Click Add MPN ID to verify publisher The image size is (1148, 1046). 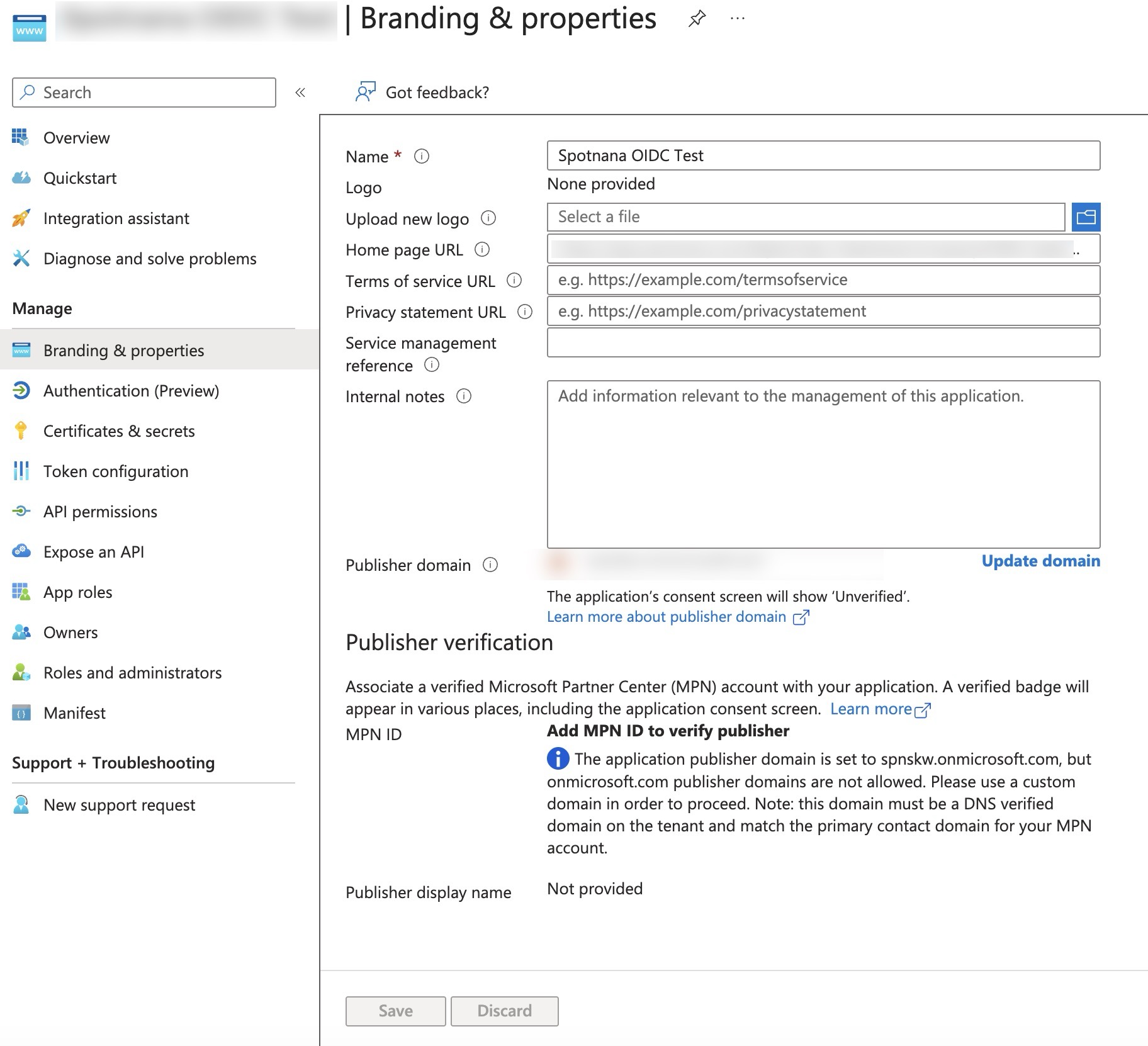[668, 731]
